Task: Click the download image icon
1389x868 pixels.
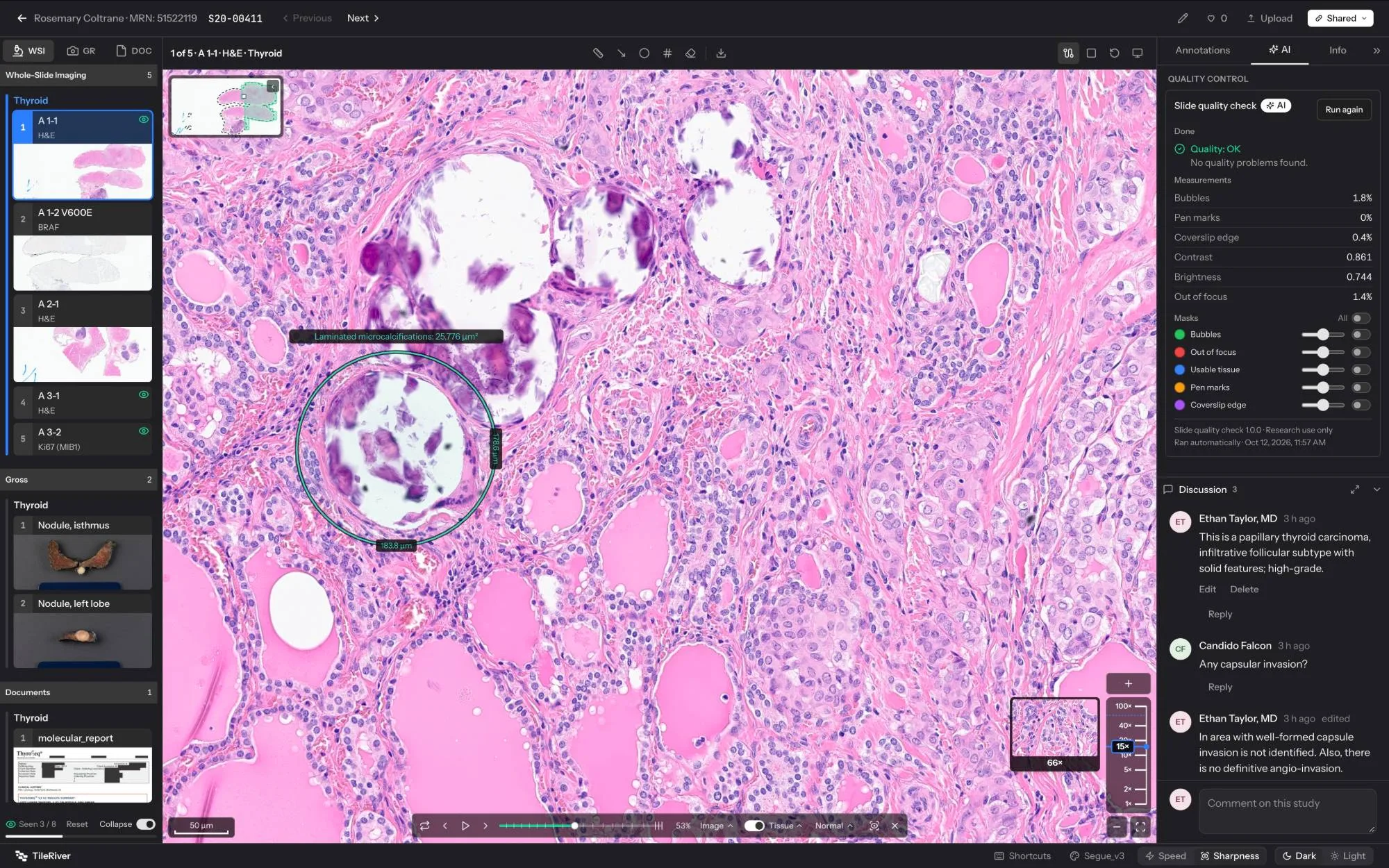Action: pyautogui.click(x=721, y=53)
